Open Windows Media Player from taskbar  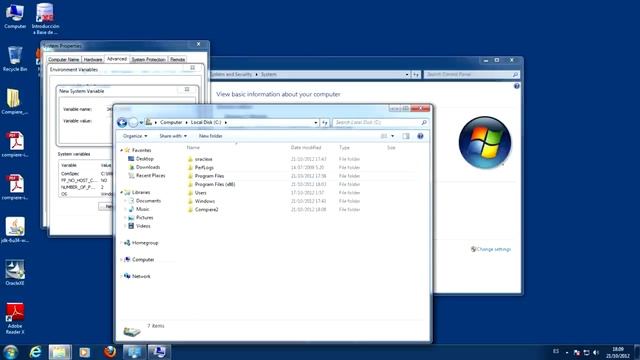[x=84, y=352]
